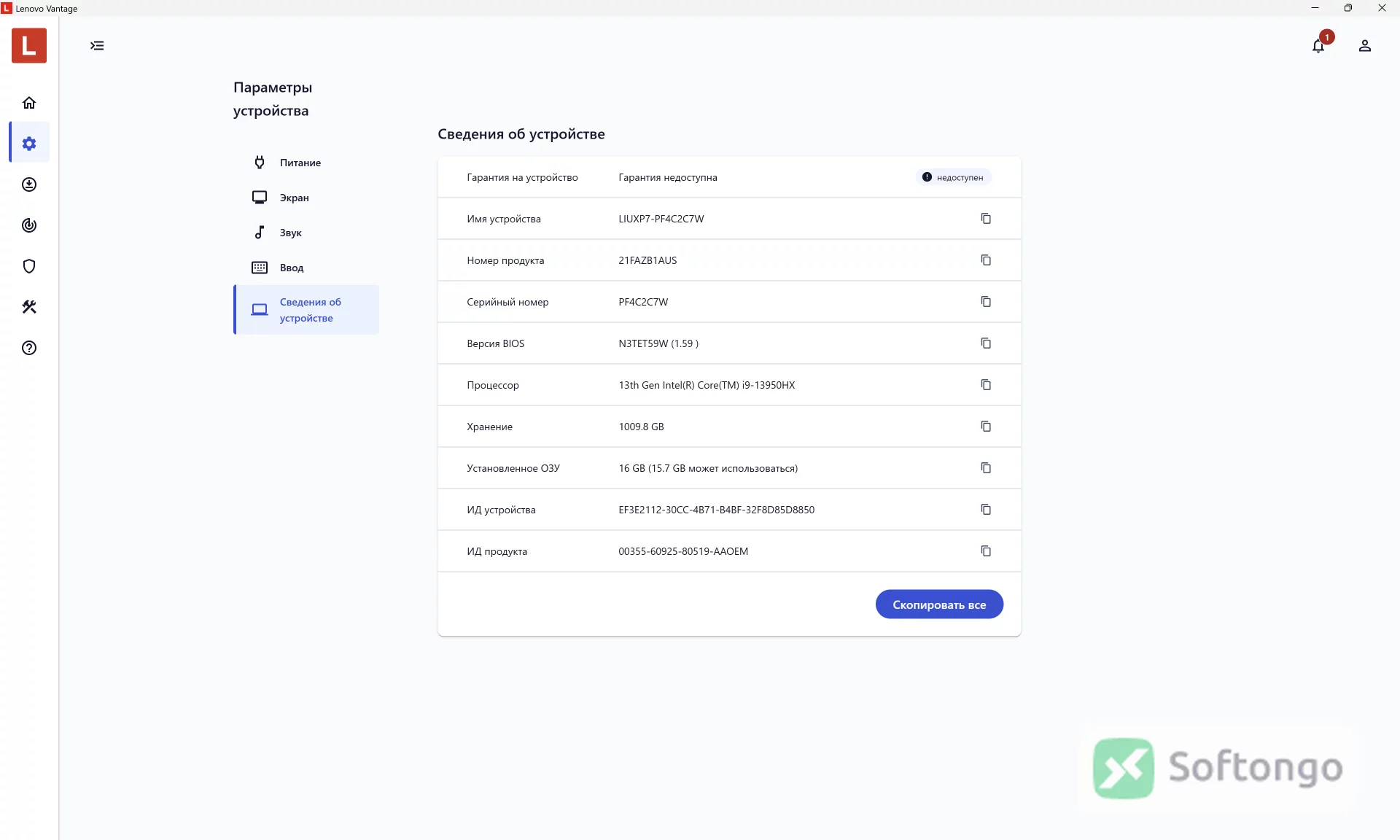Click the Серийный номер label
Viewport: 1400px width, 840px height.
point(507,302)
